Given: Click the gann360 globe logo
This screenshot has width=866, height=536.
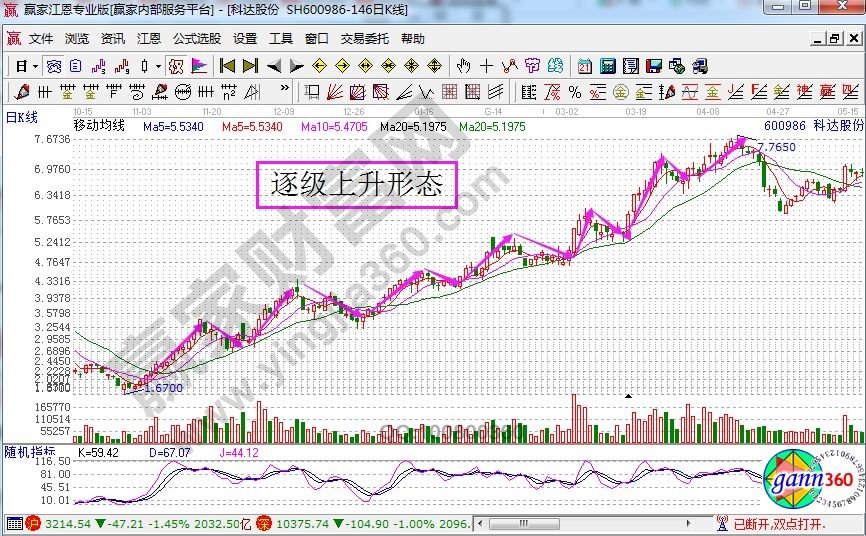Looking at the screenshot, I should [x=808, y=484].
